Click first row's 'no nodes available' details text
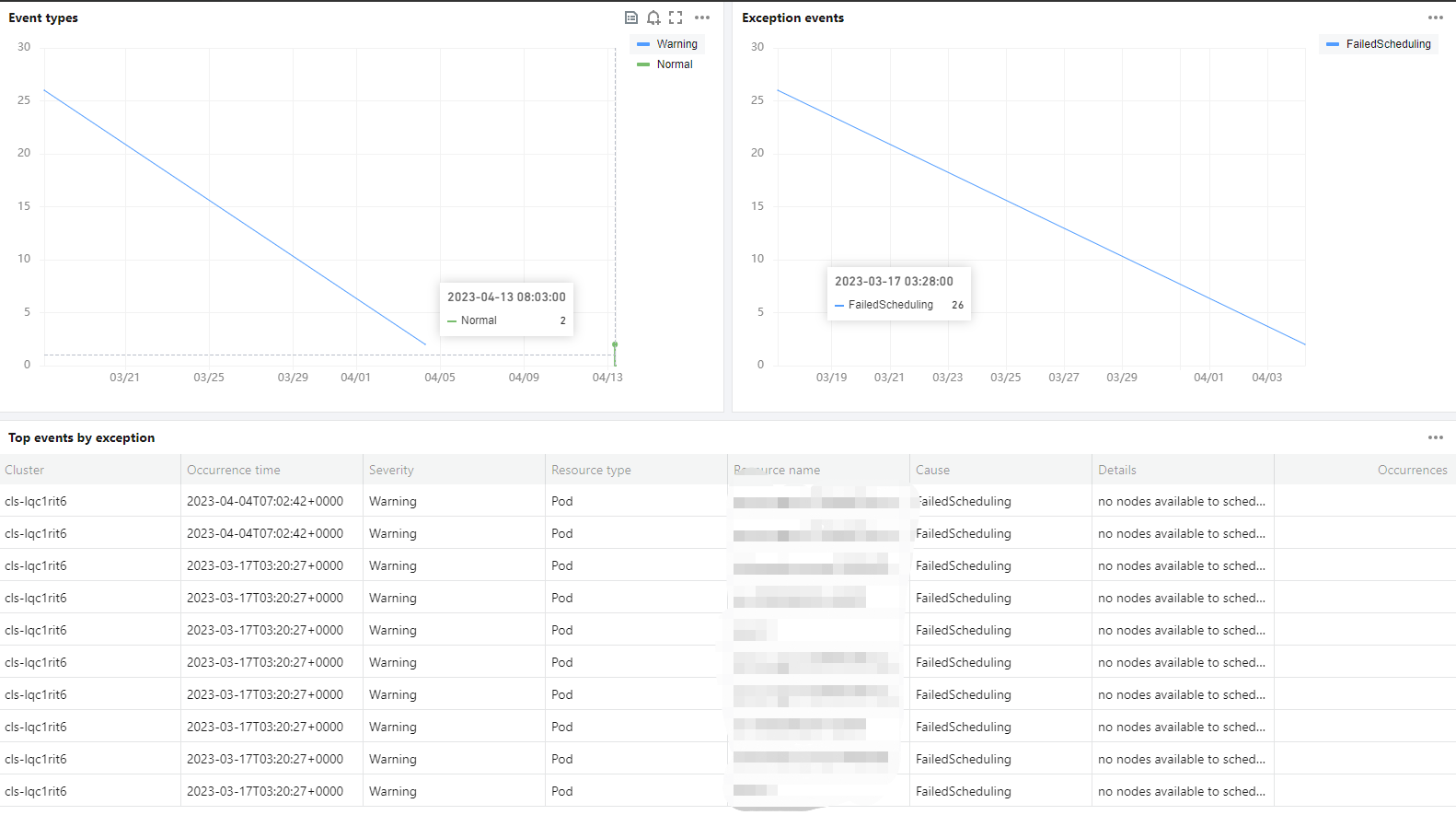Image resolution: width=1456 pixels, height=815 pixels. click(x=1182, y=501)
